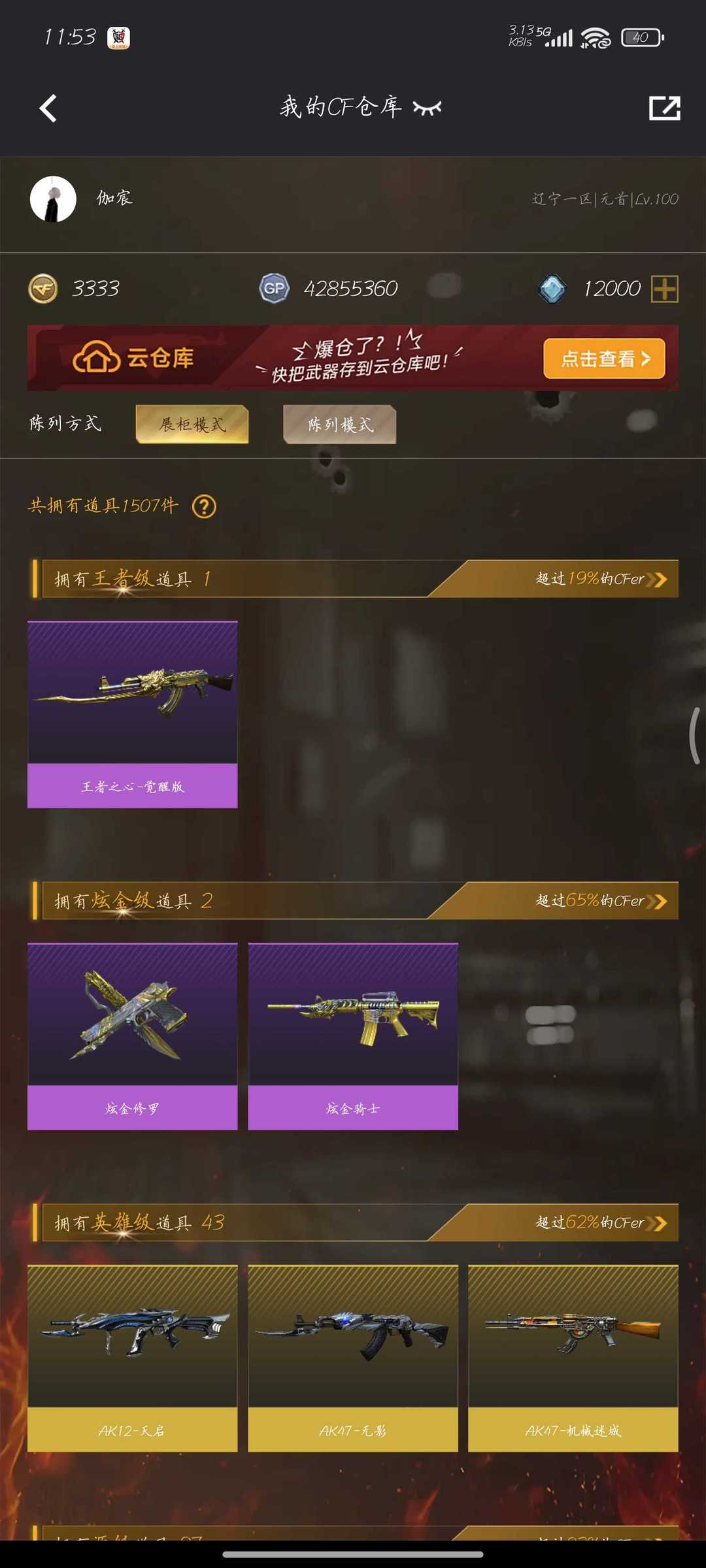Open the AK12-天启 weapon card
This screenshot has height=1568, width=706.
click(x=132, y=1358)
